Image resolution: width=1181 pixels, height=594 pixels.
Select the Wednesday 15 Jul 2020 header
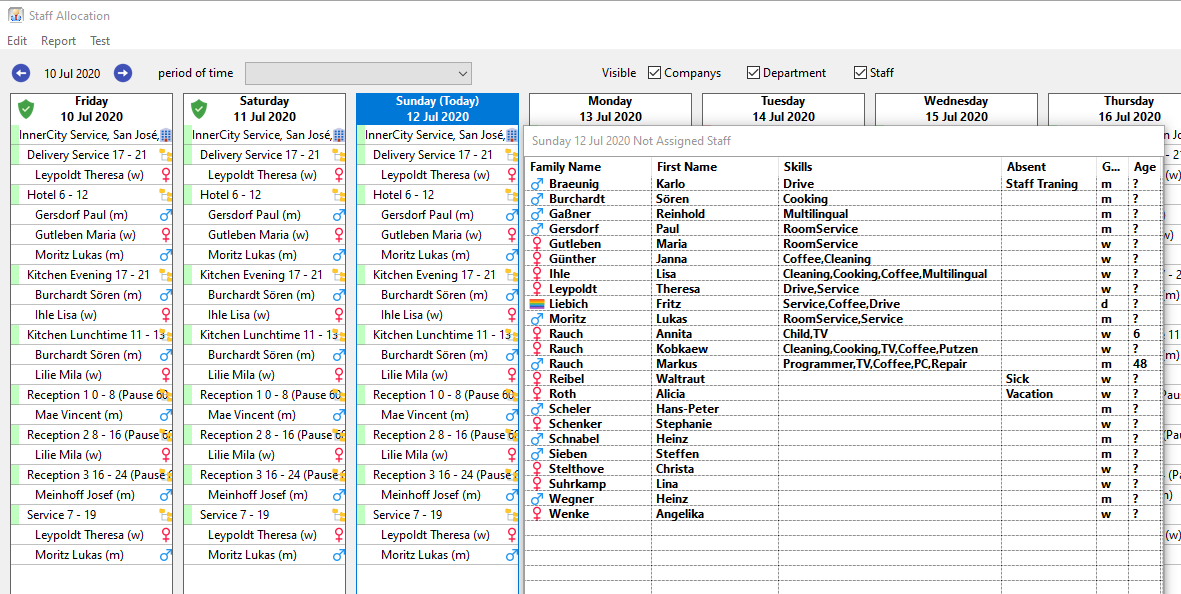point(956,109)
